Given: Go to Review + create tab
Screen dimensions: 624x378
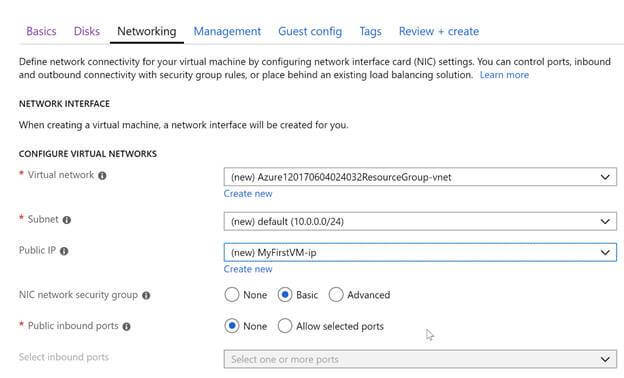Looking at the screenshot, I should 439,31.
